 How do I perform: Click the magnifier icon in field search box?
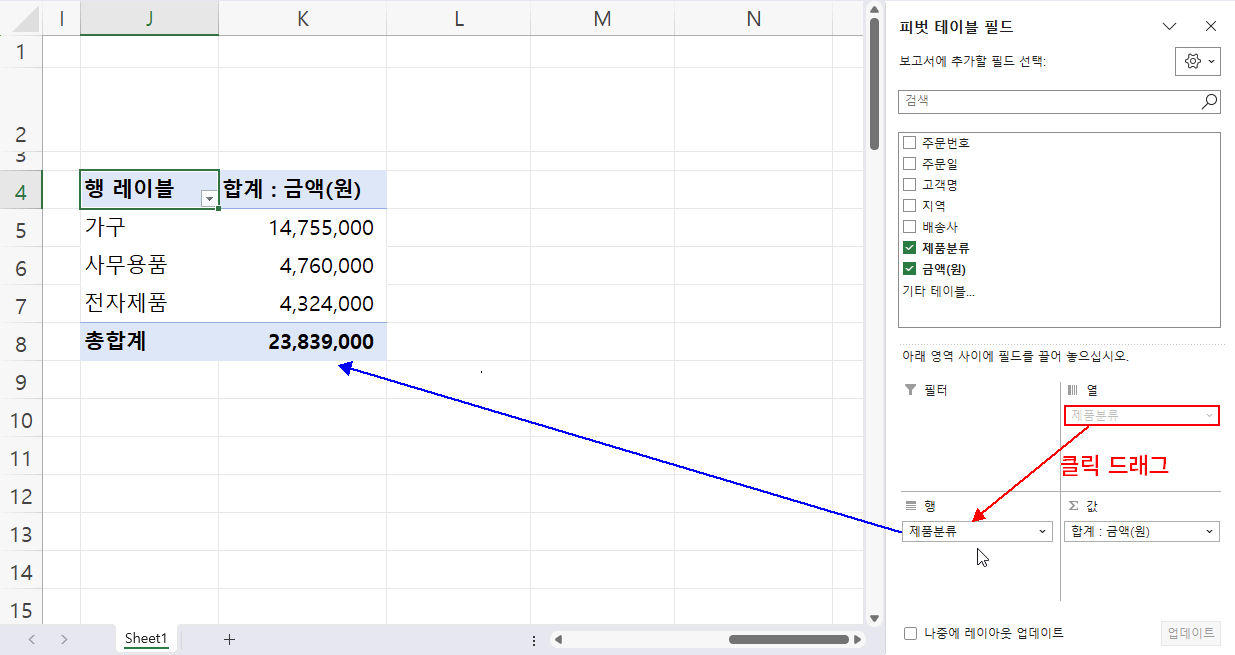coord(1209,101)
